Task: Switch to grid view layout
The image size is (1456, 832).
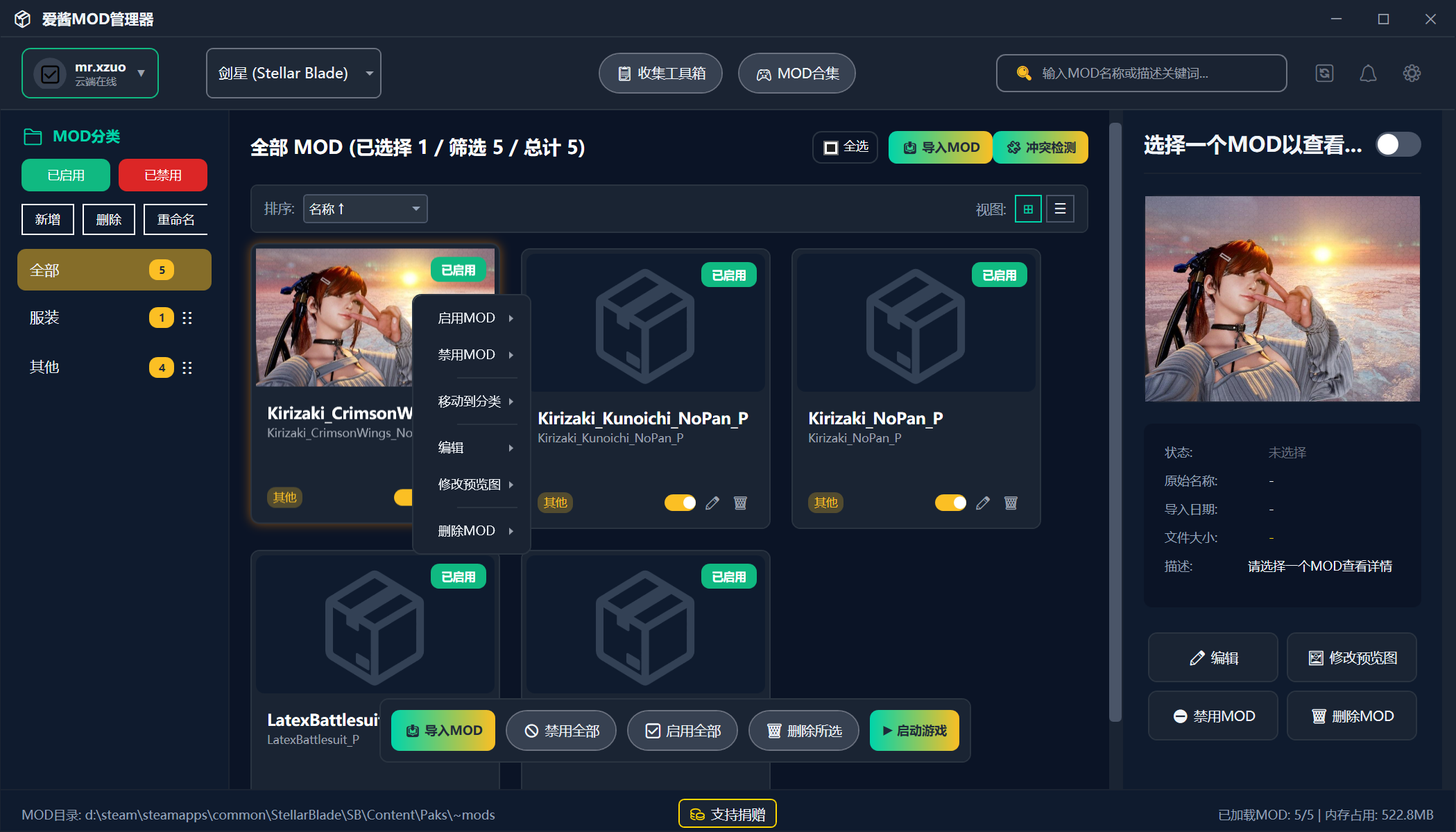Action: (1027, 208)
